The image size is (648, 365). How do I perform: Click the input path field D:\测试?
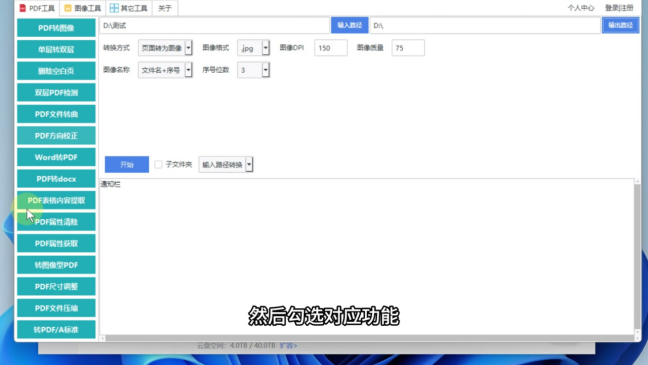214,26
